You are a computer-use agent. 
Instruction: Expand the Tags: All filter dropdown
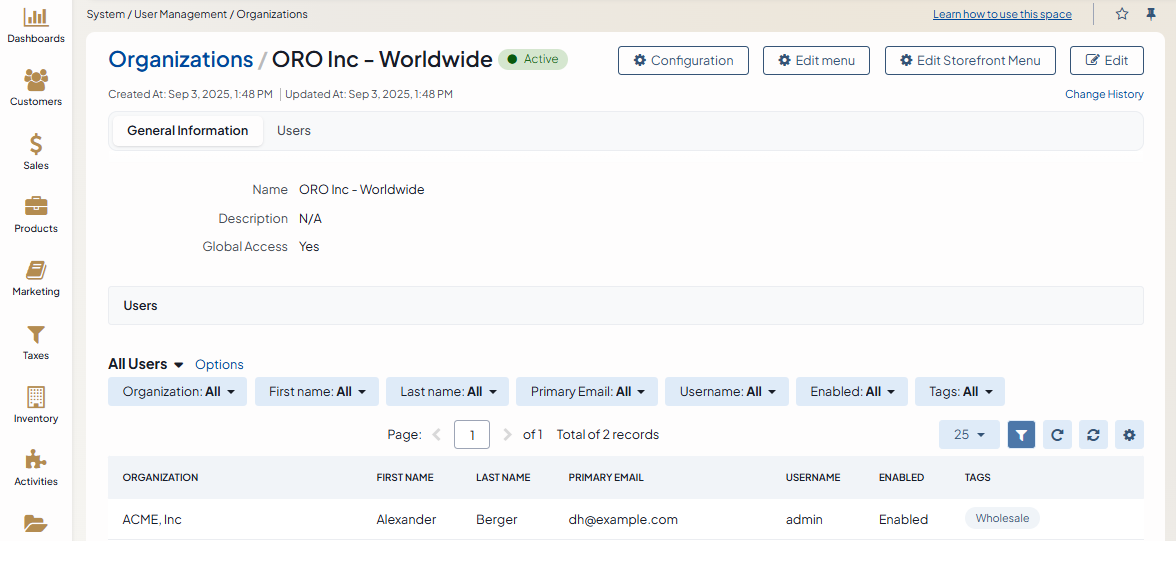click(x=959, y=392)
